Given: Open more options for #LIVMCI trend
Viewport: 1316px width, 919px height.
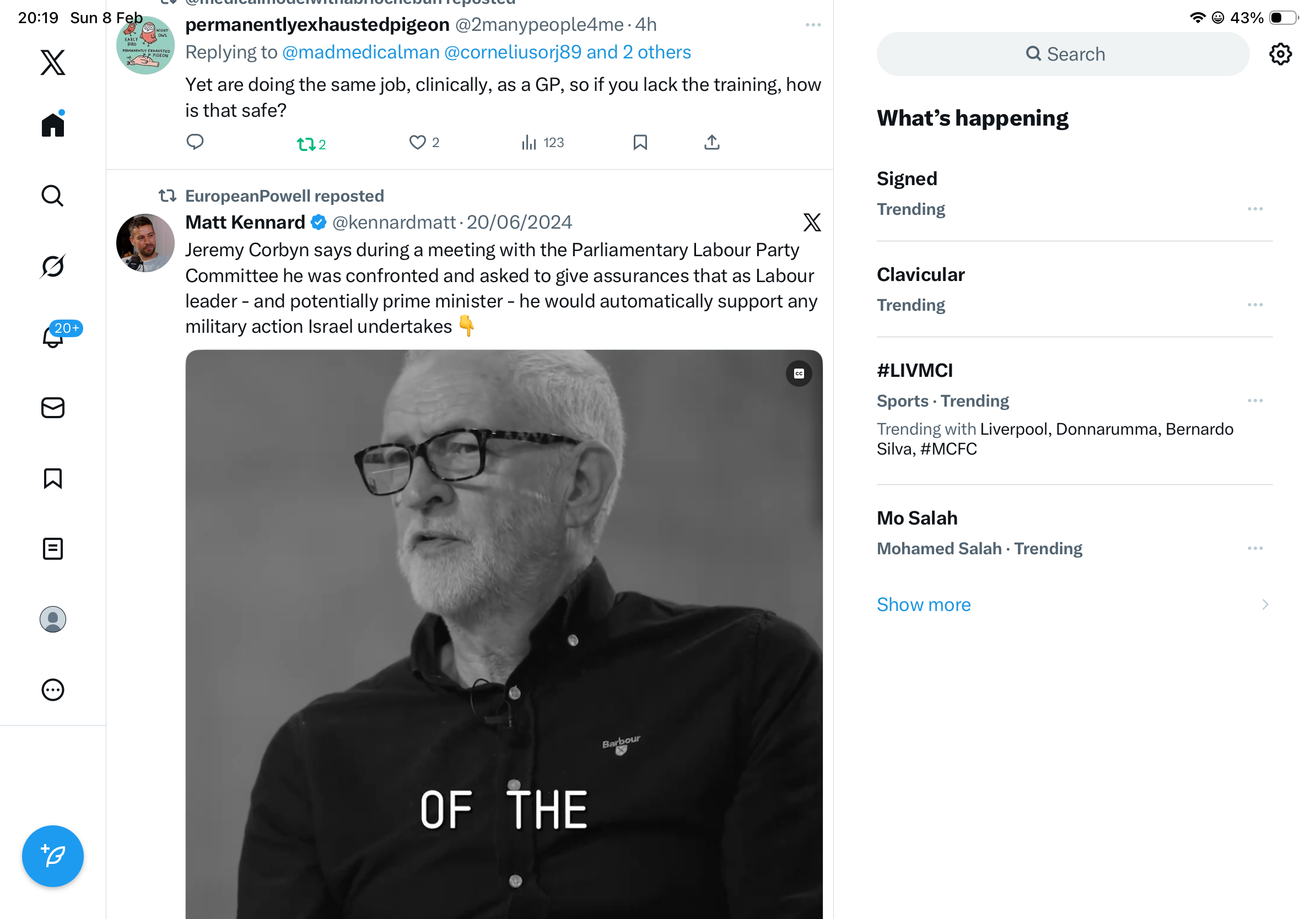Looking at the screenshot, I should (x=1254, y=401).
